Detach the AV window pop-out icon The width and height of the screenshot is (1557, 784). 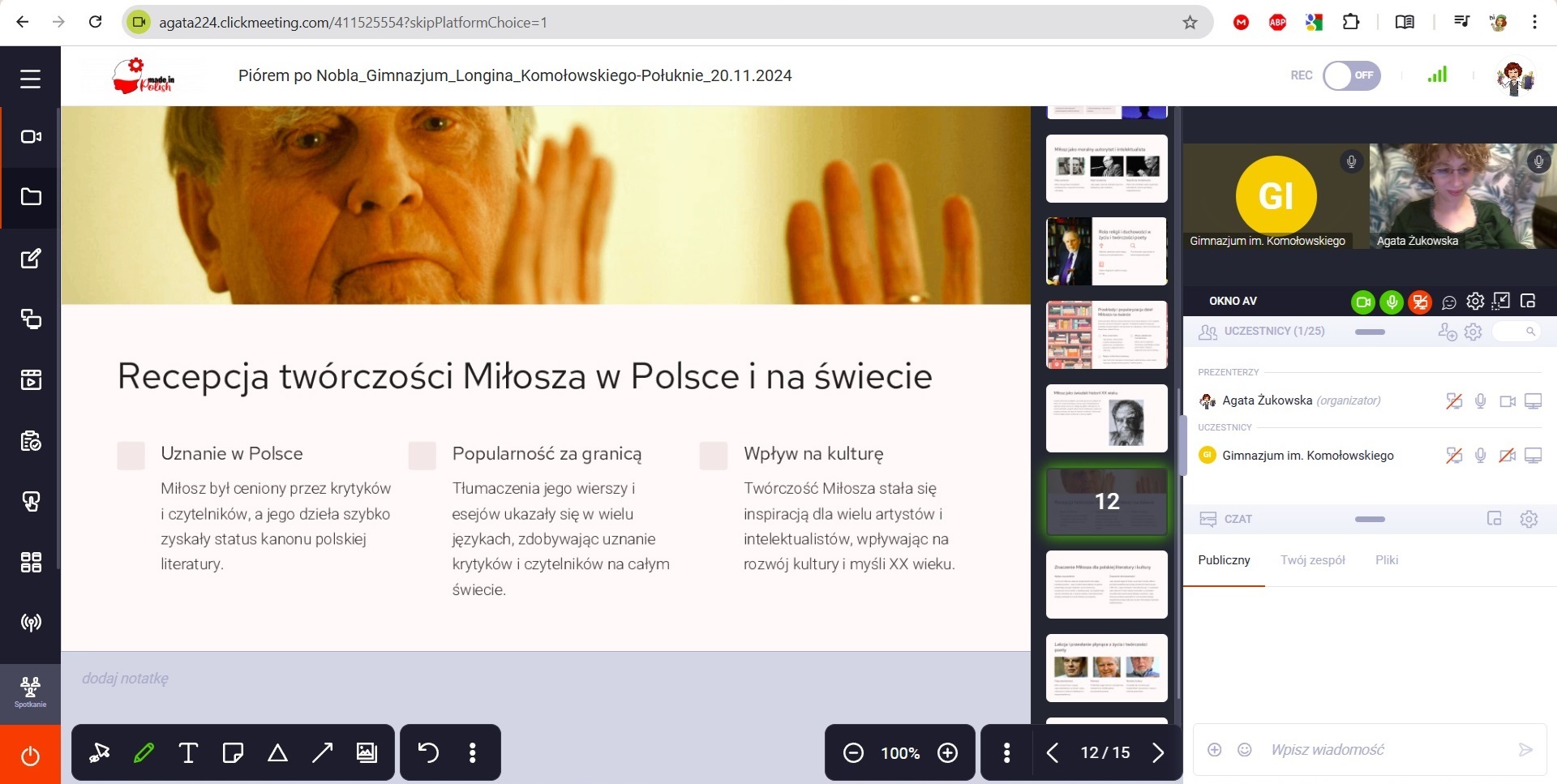coord(1528,302)
